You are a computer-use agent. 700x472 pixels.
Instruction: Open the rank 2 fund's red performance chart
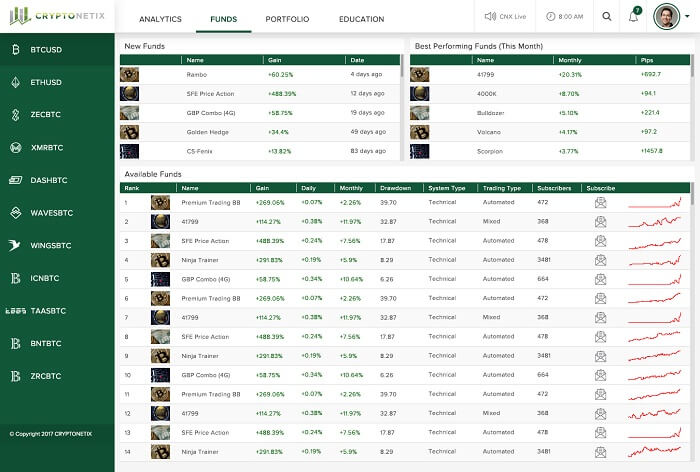tap(655, 221)
